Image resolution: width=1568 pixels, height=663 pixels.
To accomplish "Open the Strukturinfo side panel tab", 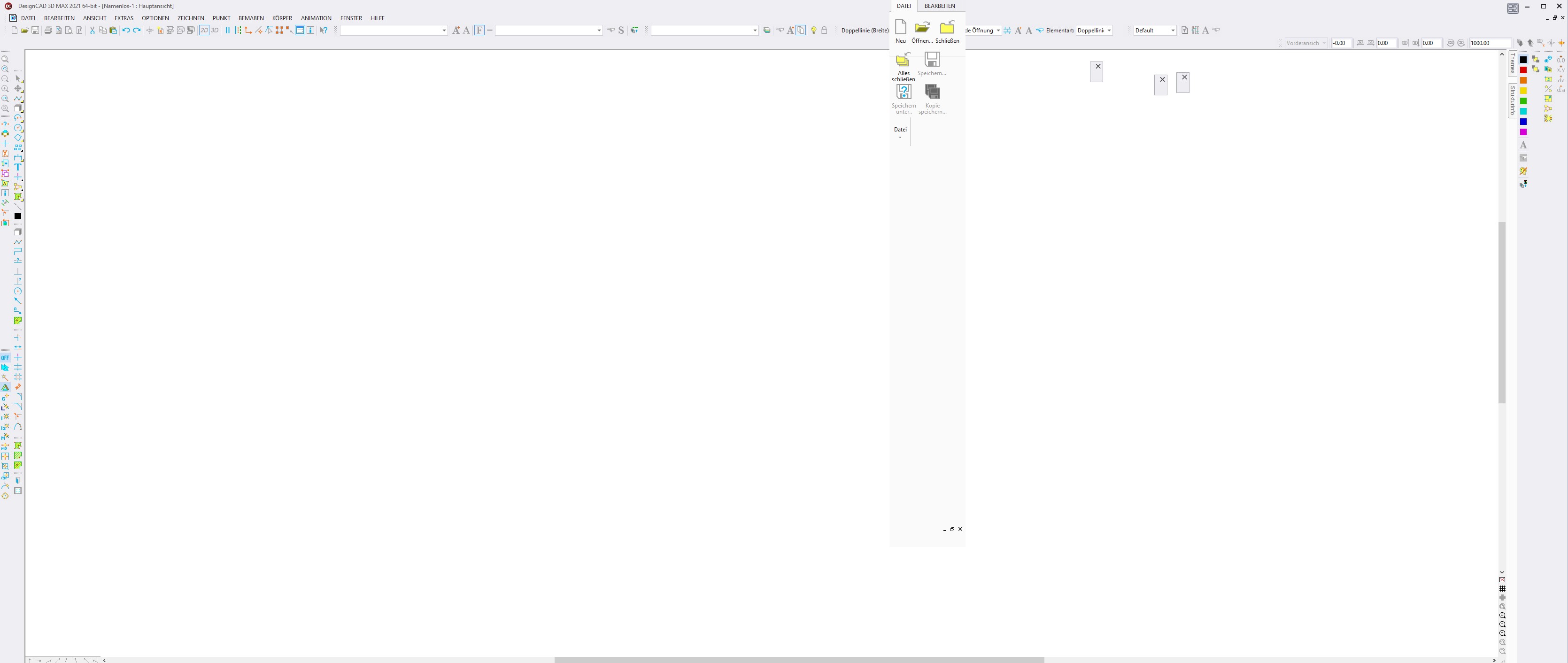I will (x=1512, y=100).
